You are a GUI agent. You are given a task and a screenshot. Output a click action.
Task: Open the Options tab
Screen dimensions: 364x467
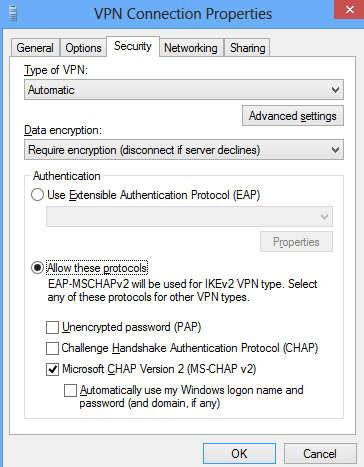83,48
